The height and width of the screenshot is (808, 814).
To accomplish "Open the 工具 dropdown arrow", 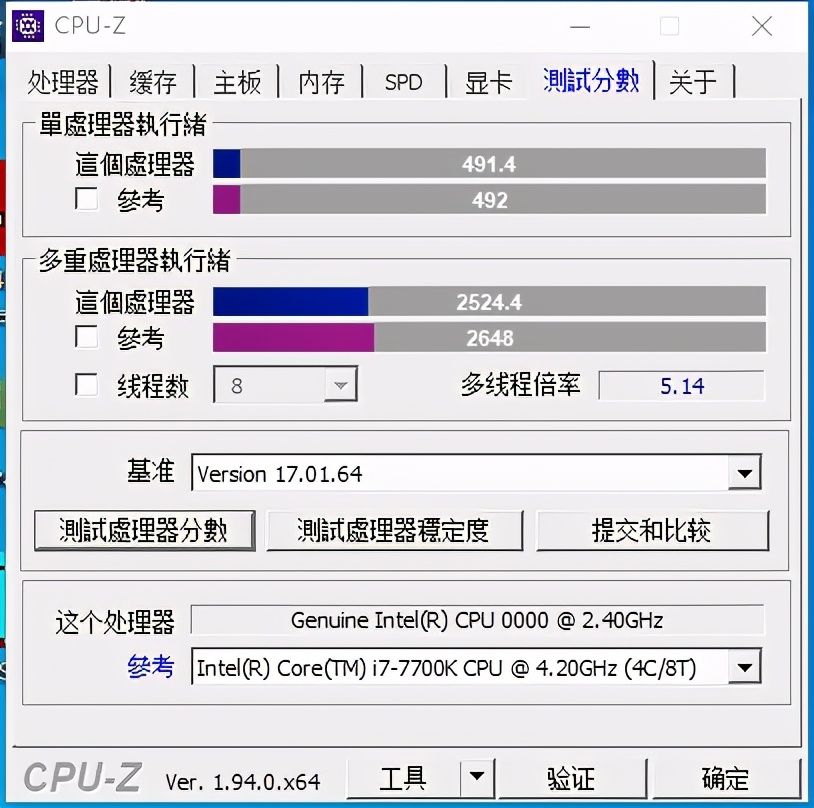I will click(479, 778).
